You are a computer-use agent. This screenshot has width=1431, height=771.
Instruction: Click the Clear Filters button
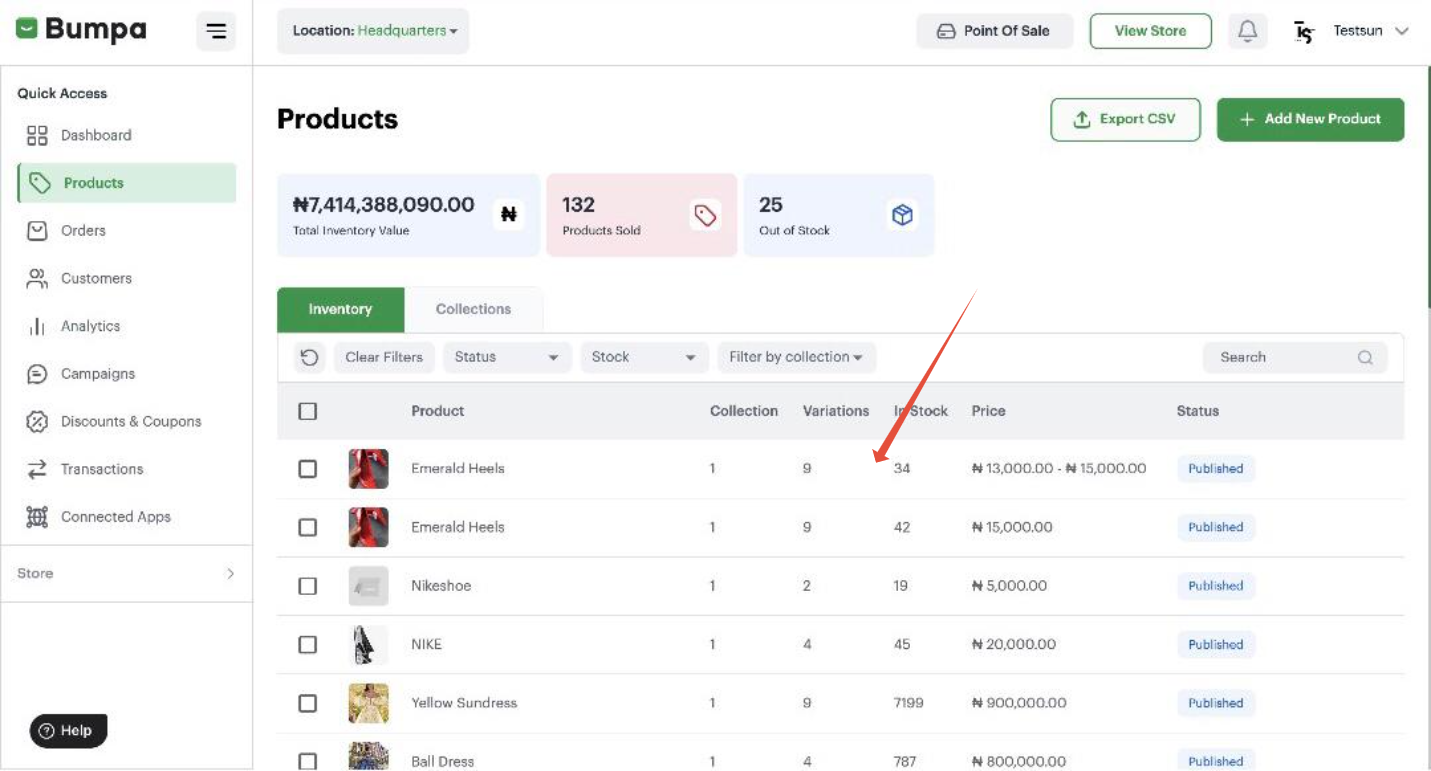pyautogui.click(x=384, y=357)
